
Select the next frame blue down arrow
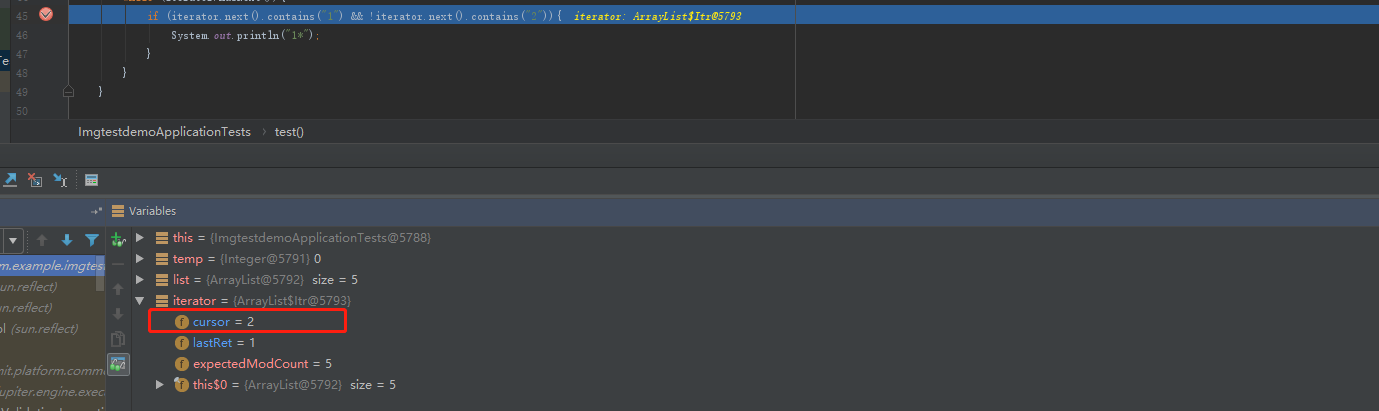67,240
